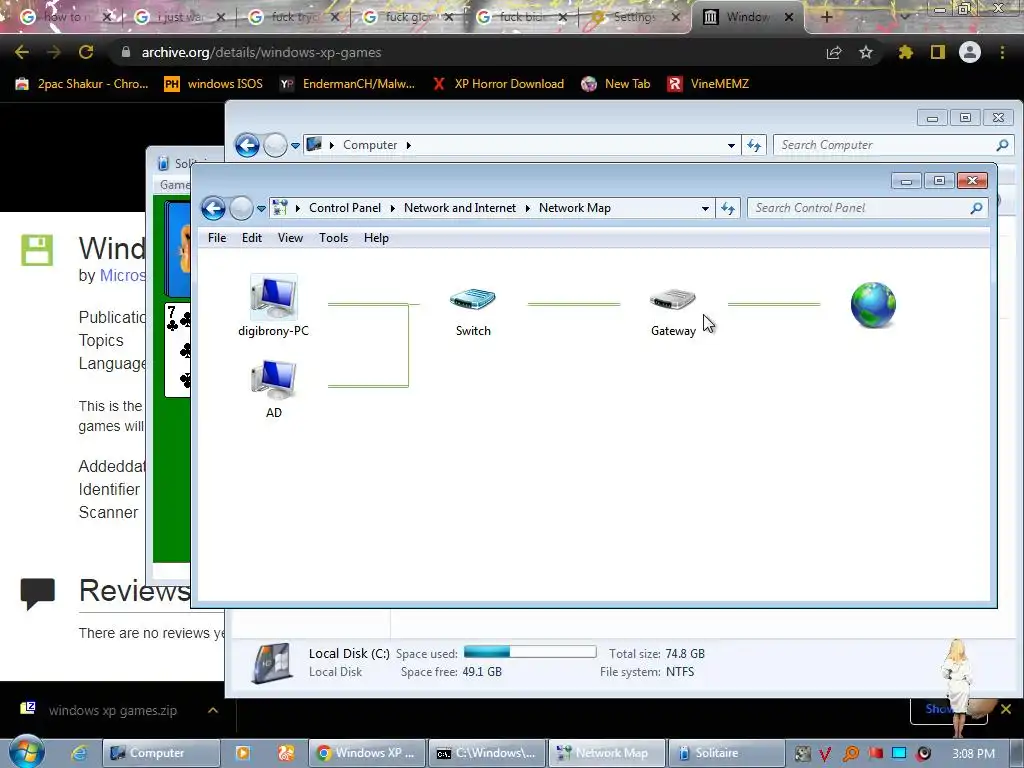1024x768 pixels.
Task: Select the AD computer icon
Action: (x=274, y=379)
